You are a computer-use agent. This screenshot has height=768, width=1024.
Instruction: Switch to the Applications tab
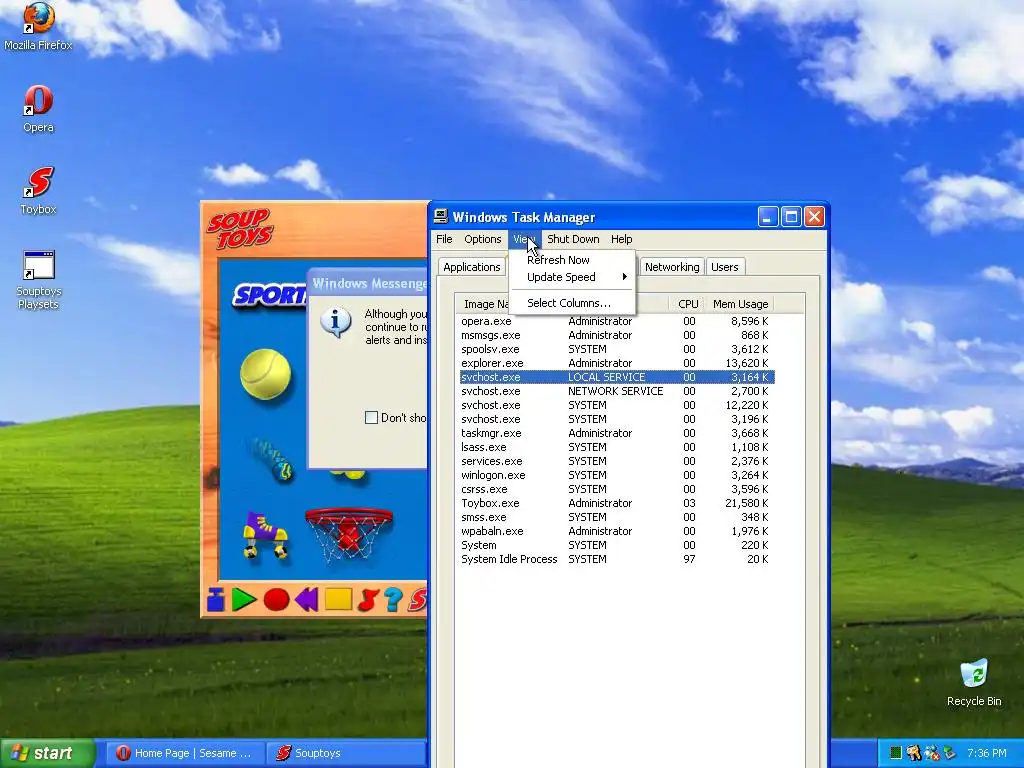[x=472, y=267]
